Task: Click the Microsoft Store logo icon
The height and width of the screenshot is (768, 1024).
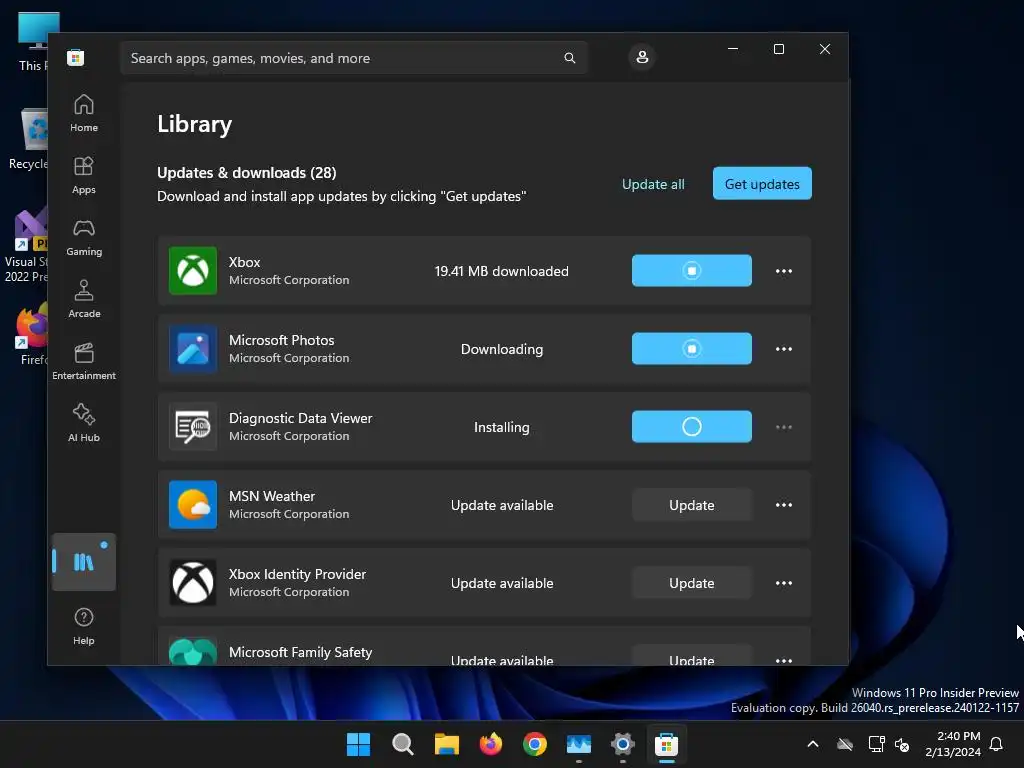Action: tap(76, 58)
